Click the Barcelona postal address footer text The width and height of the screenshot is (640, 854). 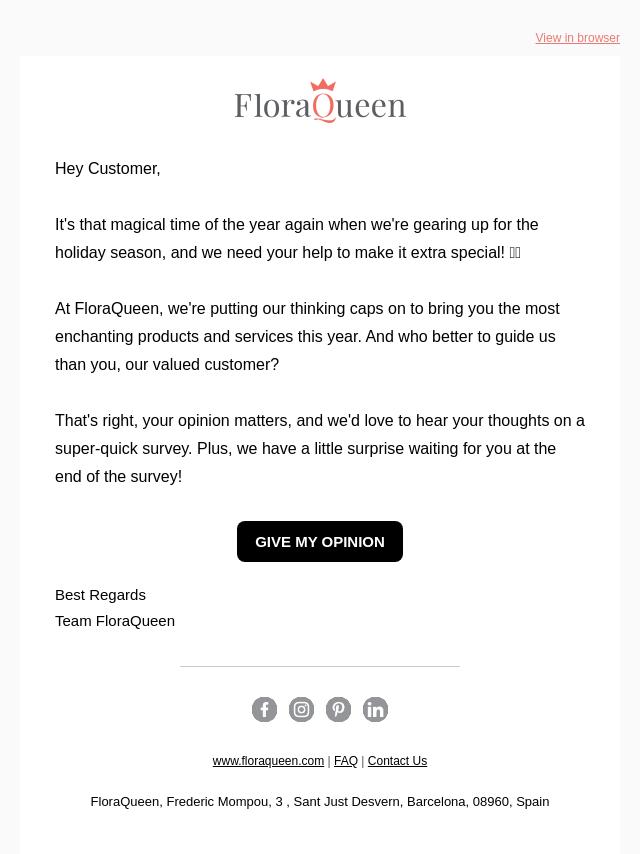click(320, 802)
